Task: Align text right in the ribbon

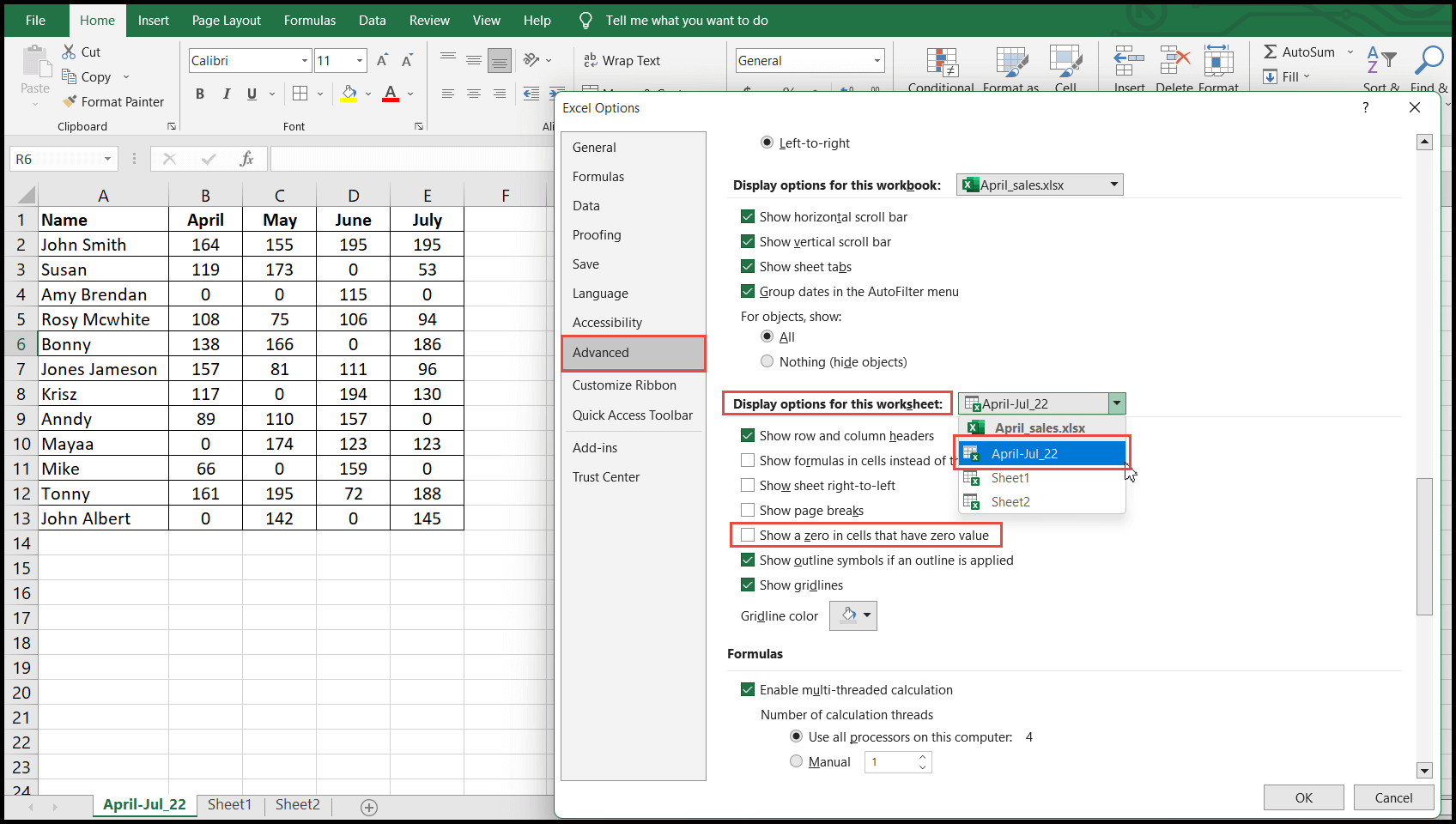Action: tap(500, 94)
